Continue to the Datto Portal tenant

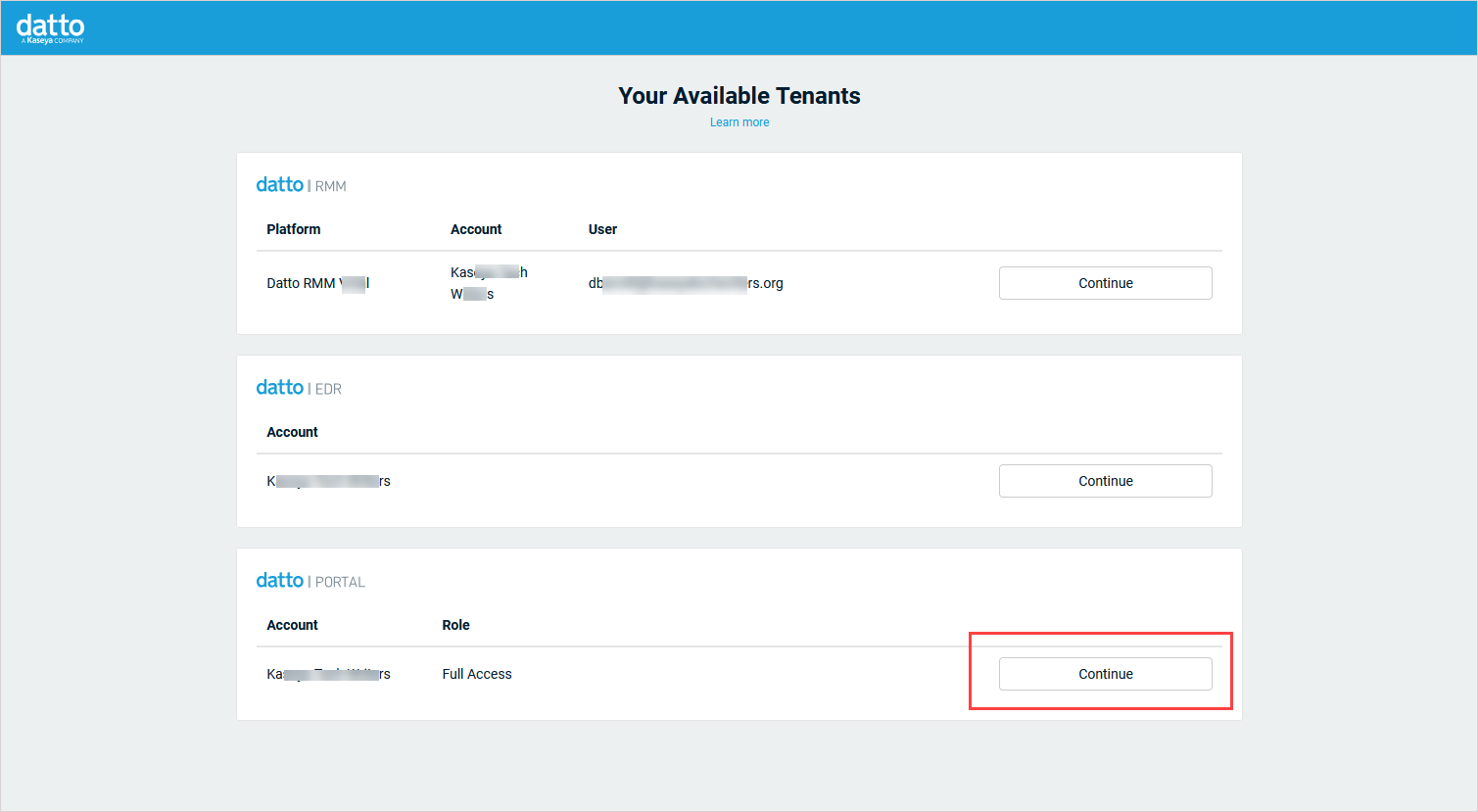tap(1105, 674)
